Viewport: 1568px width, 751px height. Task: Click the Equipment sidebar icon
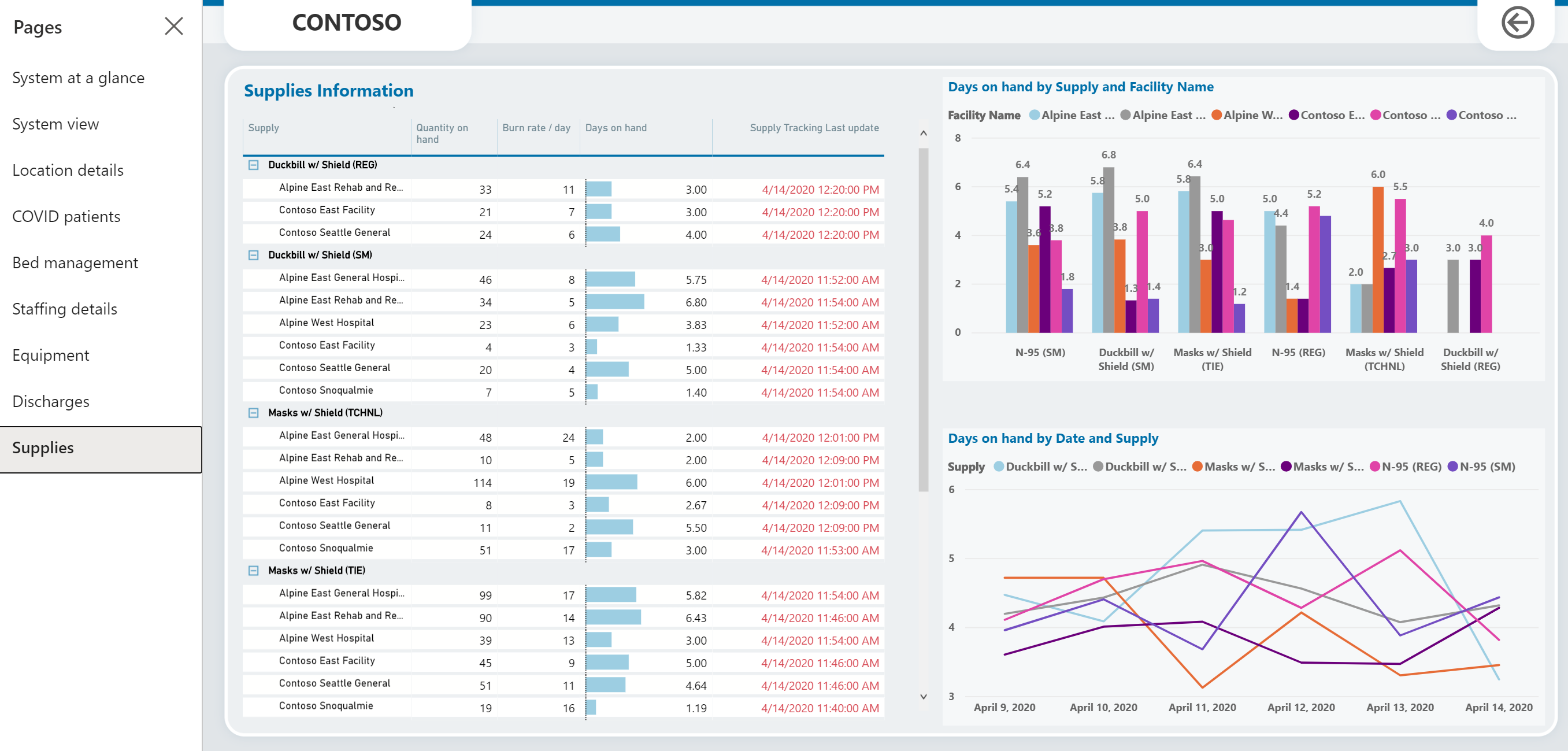tap(52, 354)
